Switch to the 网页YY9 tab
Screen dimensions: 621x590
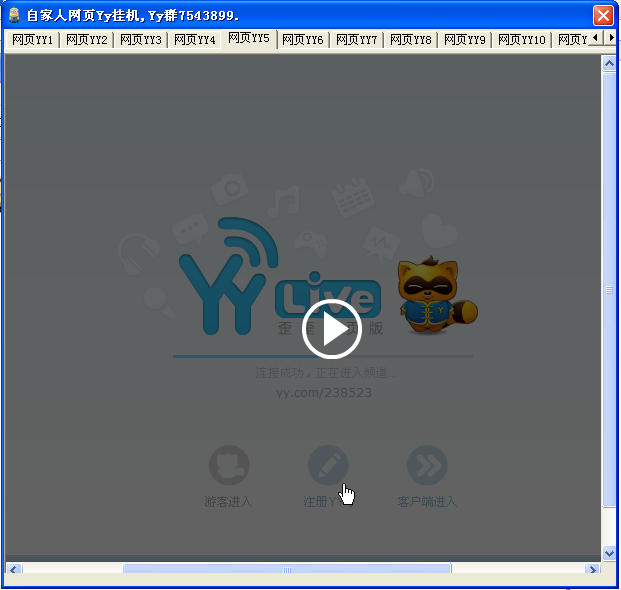tap(465, 40)
